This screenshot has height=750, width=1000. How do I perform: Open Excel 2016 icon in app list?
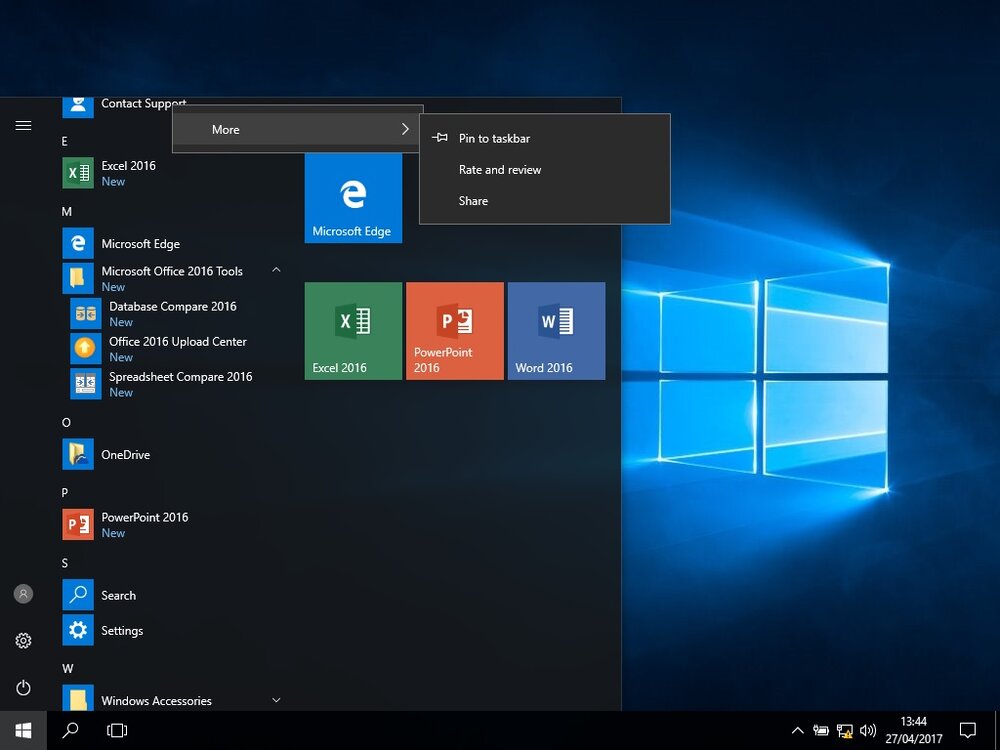click(x=78, y=173)
